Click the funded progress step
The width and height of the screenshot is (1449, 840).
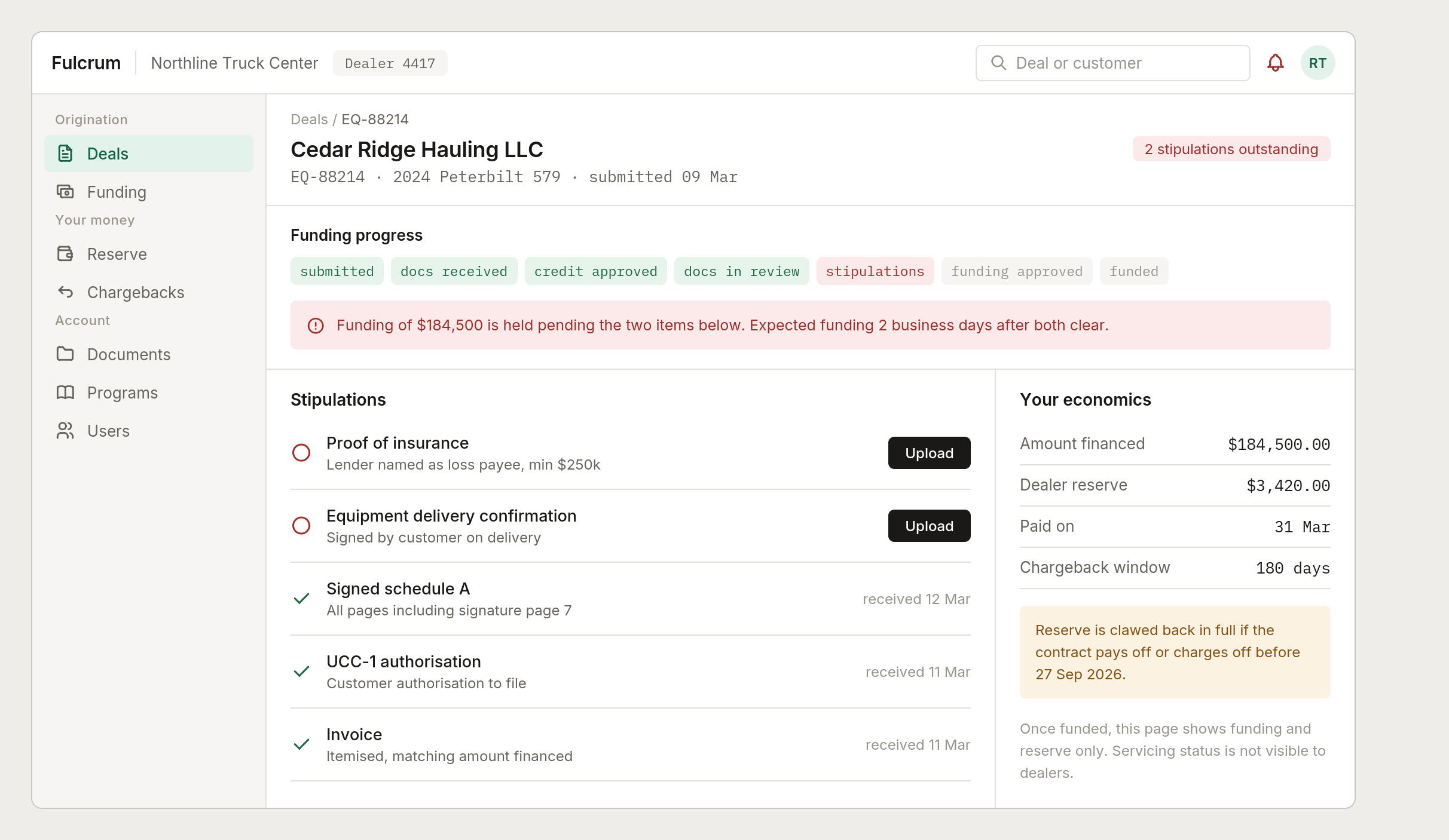tap(1134, 271)
